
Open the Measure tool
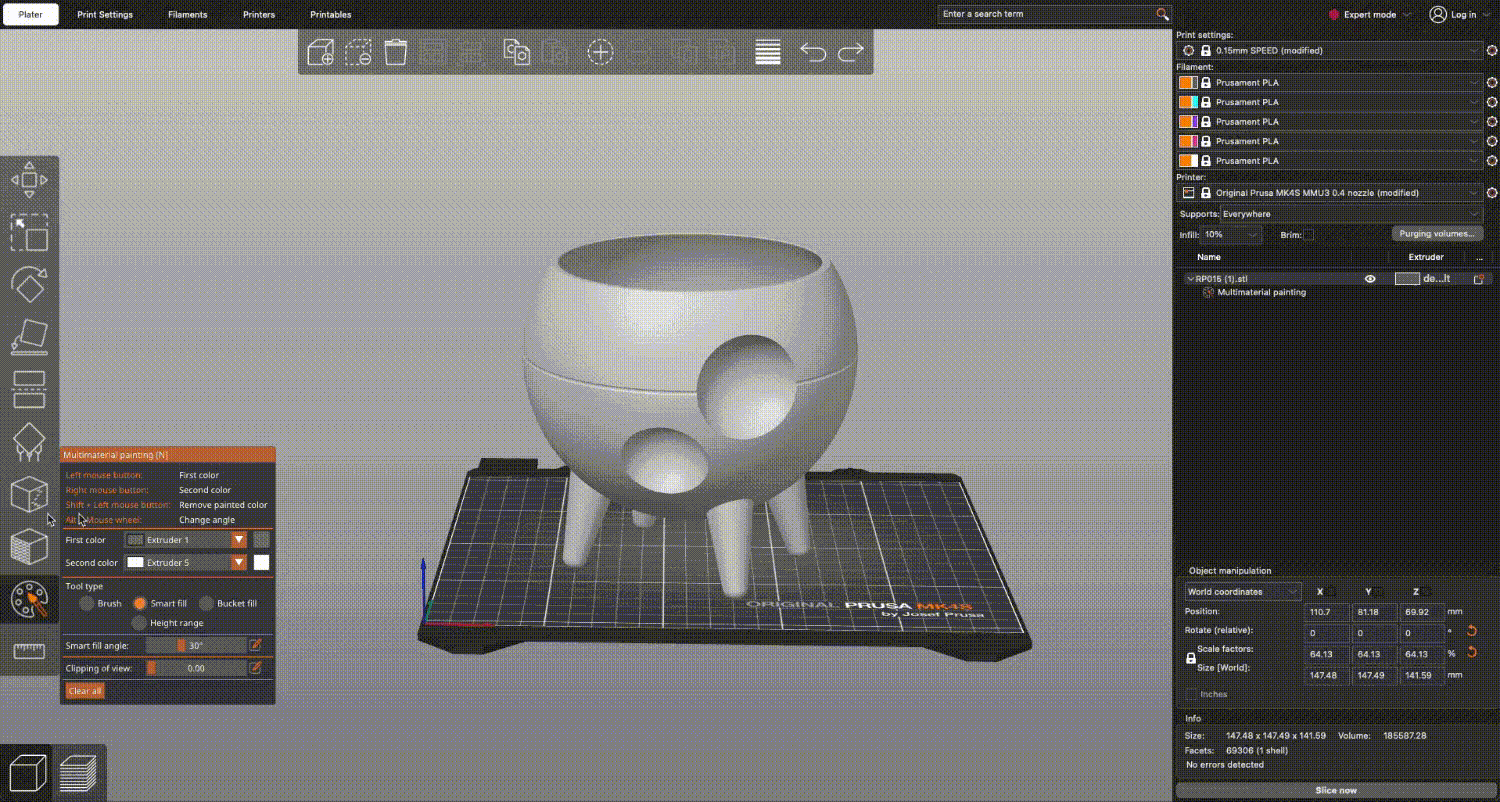tap(30, 650)
